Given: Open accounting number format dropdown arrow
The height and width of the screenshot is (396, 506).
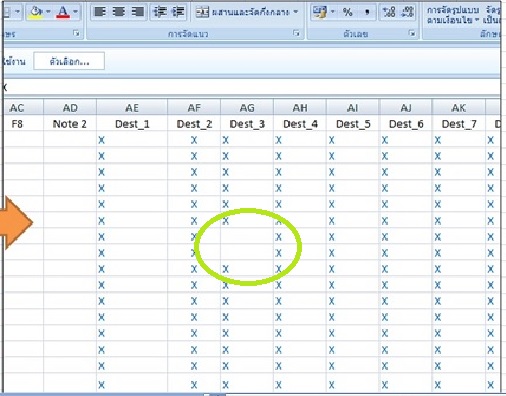Looking at the screenshot, I should point(332,12).
